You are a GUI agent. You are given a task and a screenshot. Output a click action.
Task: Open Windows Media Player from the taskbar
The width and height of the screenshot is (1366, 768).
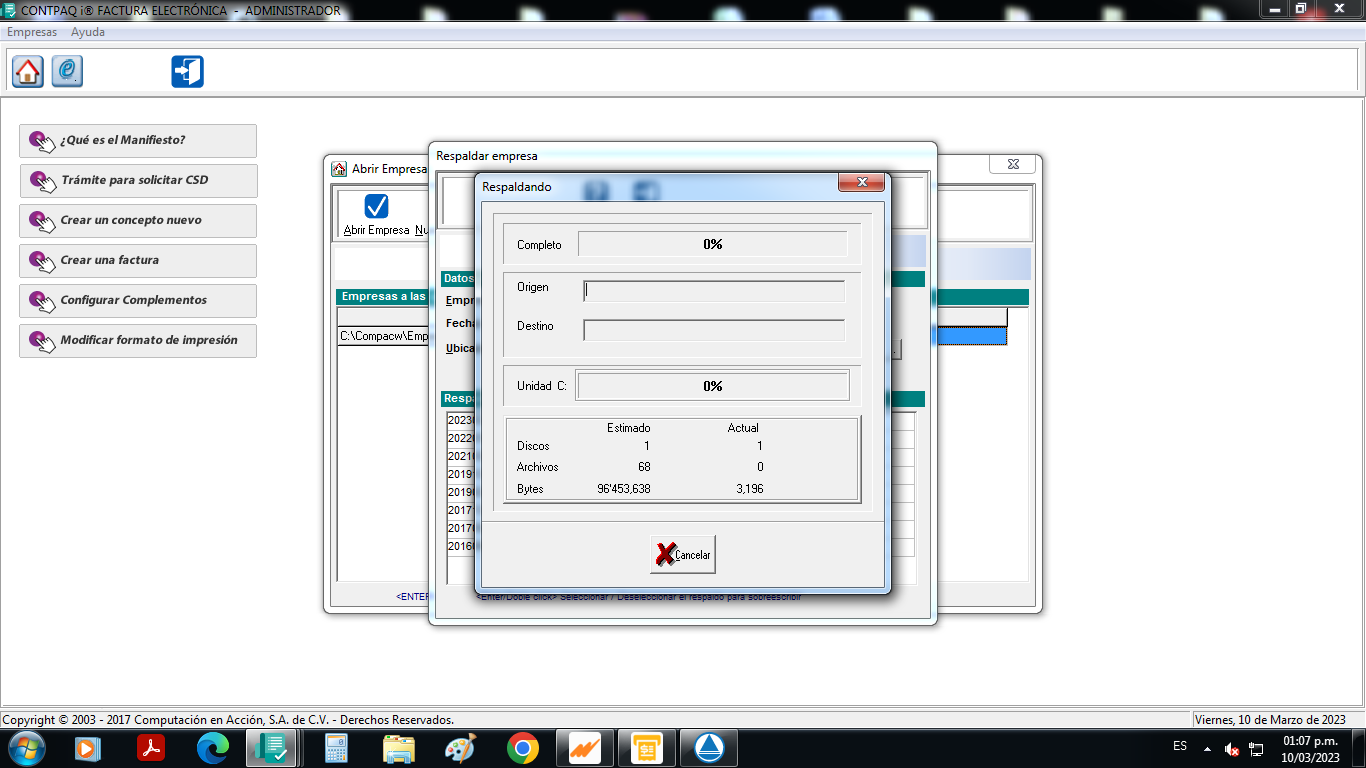coord(88,748)
